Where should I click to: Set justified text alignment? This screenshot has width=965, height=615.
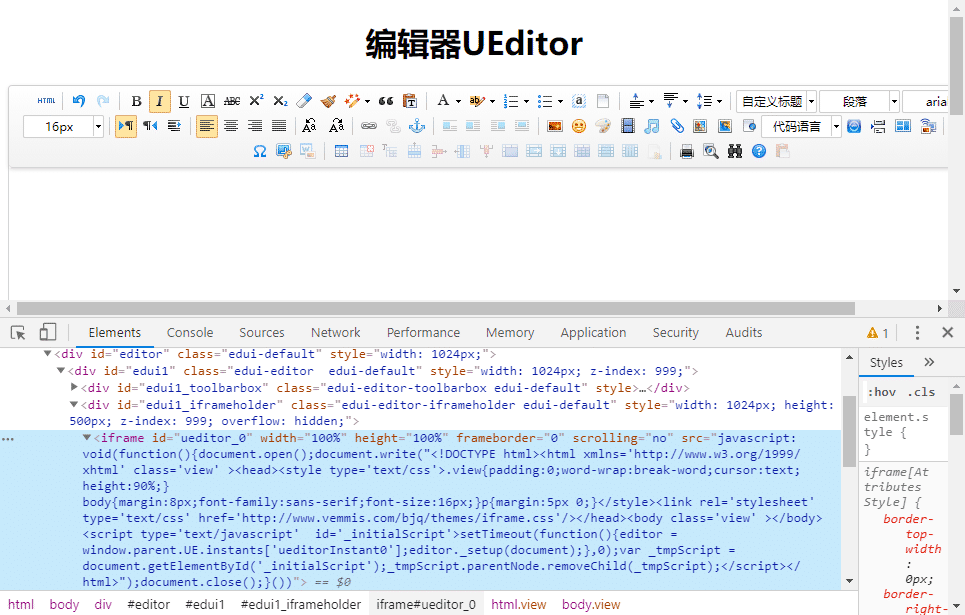[279, 126]
